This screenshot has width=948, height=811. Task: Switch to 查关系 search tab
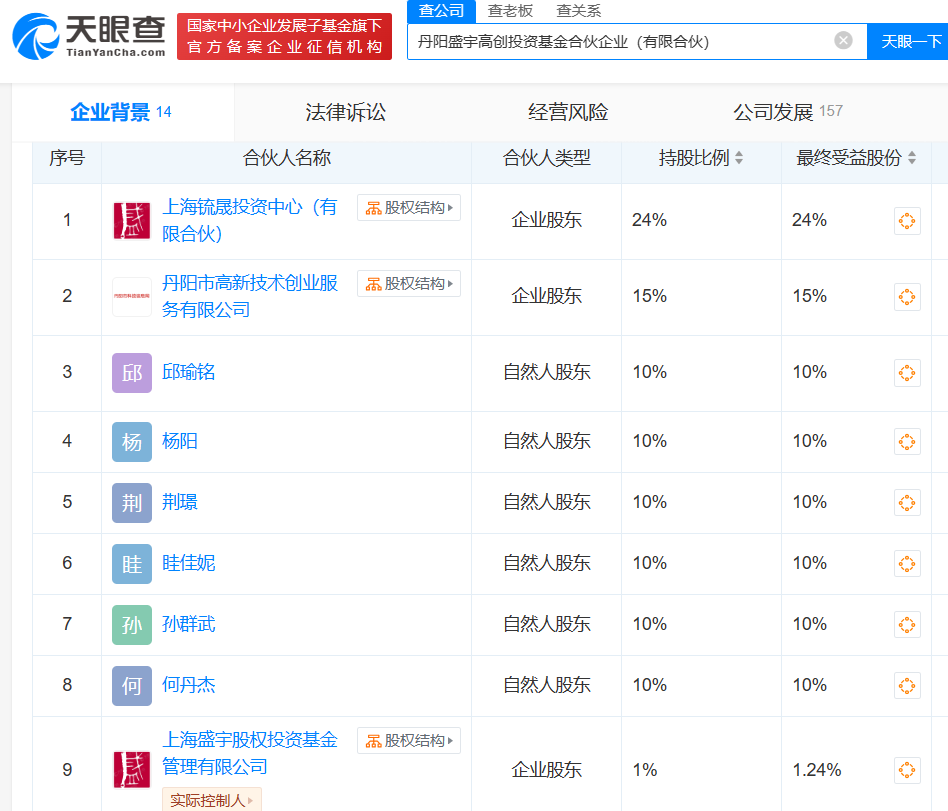pos(579,11)
